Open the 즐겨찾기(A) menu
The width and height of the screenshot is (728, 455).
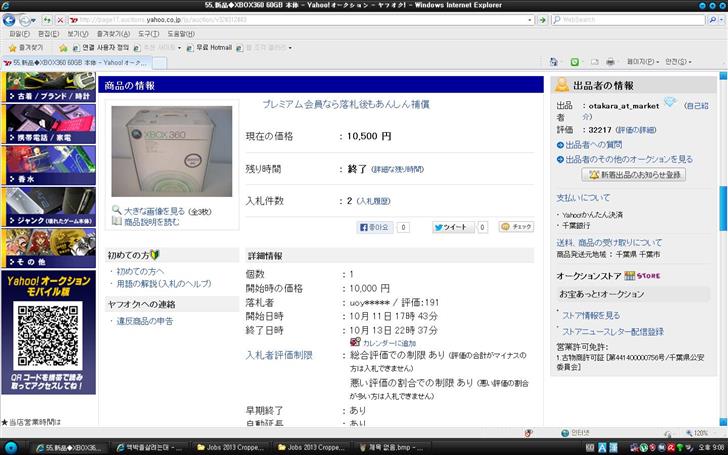[113, 34]
